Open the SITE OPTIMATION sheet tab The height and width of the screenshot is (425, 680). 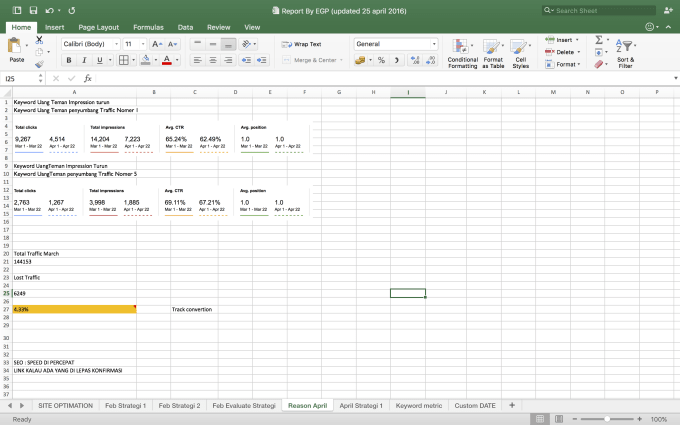(x=65, y=405)
